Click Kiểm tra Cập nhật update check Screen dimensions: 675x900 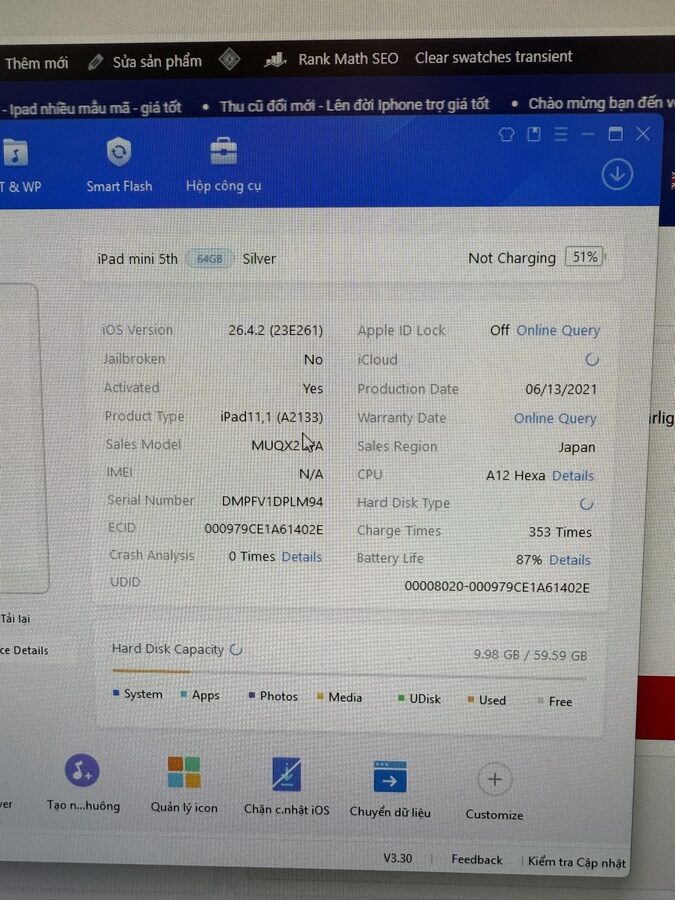pos(576,862)
